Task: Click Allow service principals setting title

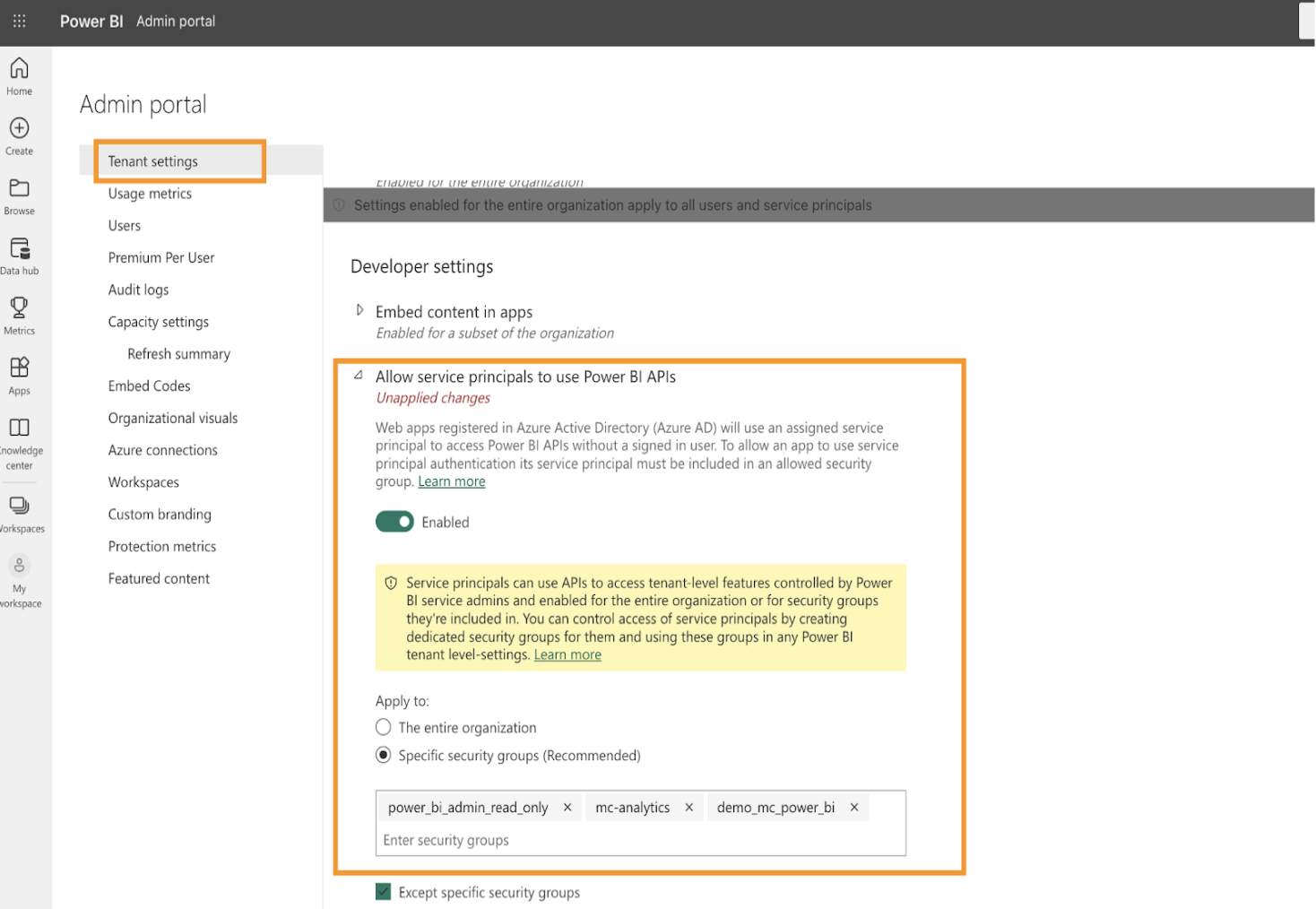Action: 525,377
